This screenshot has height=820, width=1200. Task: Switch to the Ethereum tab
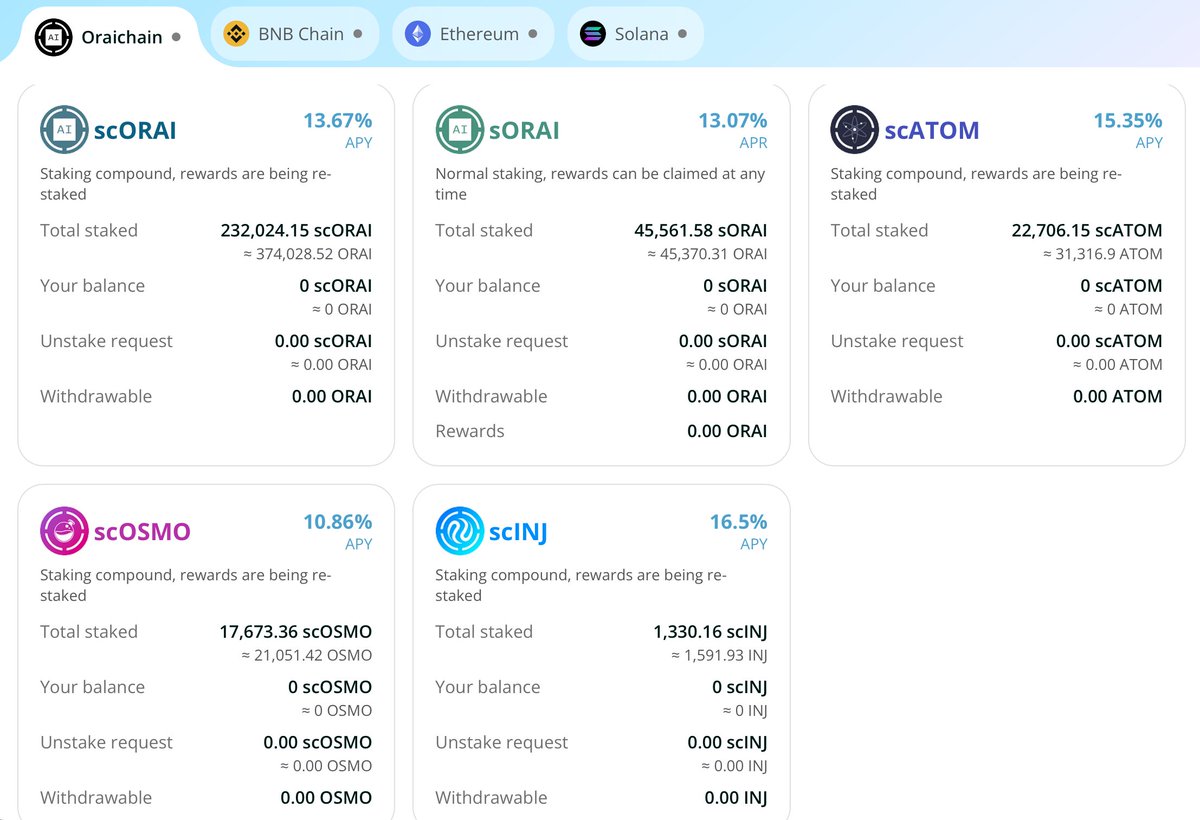(x=471, y=34)
